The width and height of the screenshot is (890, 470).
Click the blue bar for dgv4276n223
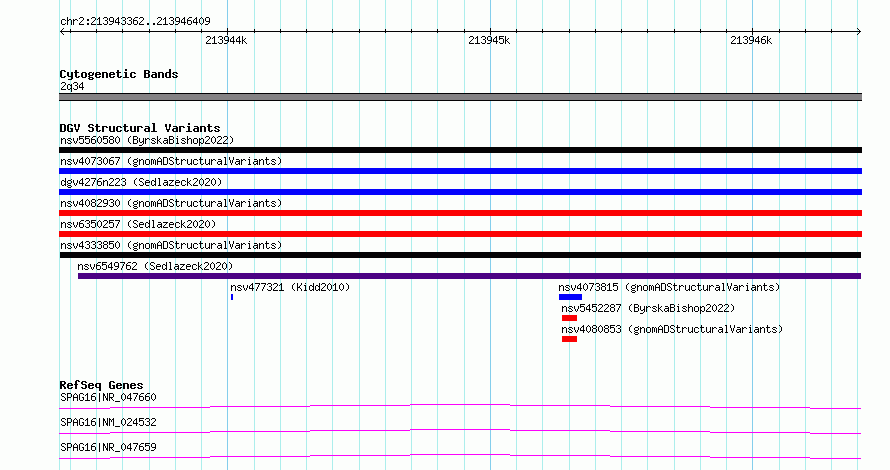460,192
